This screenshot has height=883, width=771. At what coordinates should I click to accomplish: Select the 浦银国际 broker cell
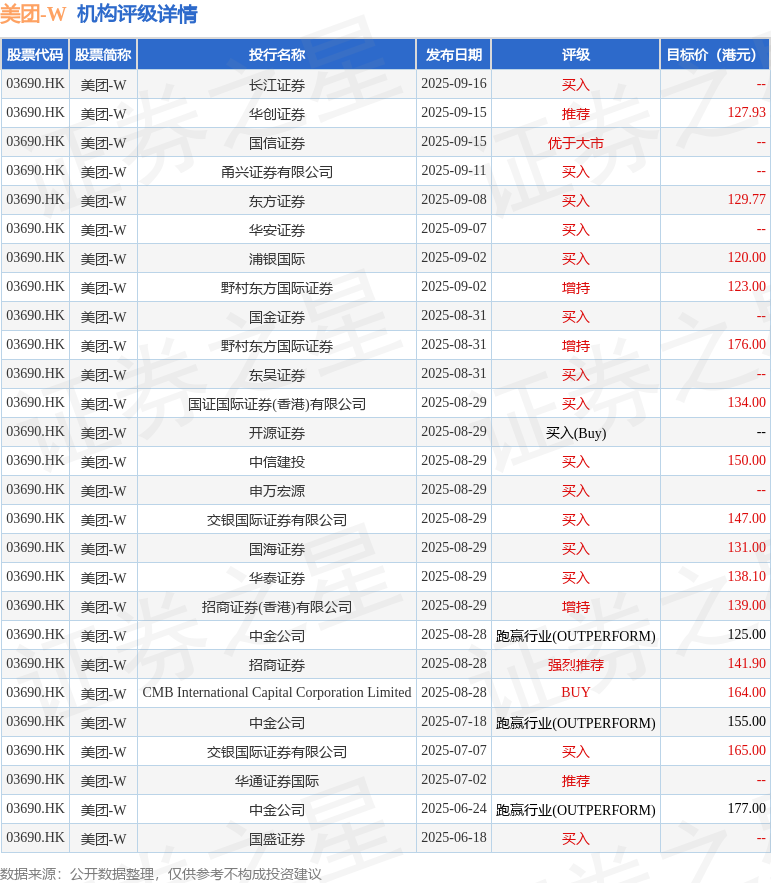[277, 259]
